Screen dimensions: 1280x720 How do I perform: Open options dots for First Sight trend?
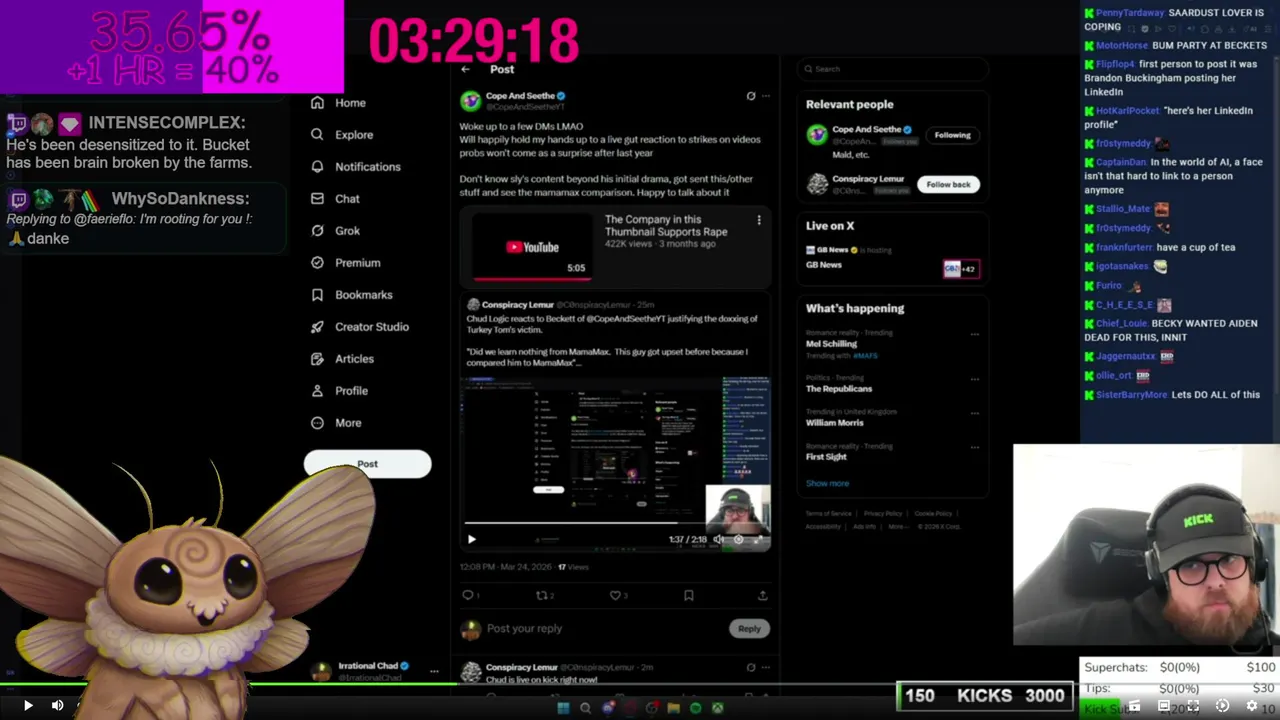pos(975,447)
